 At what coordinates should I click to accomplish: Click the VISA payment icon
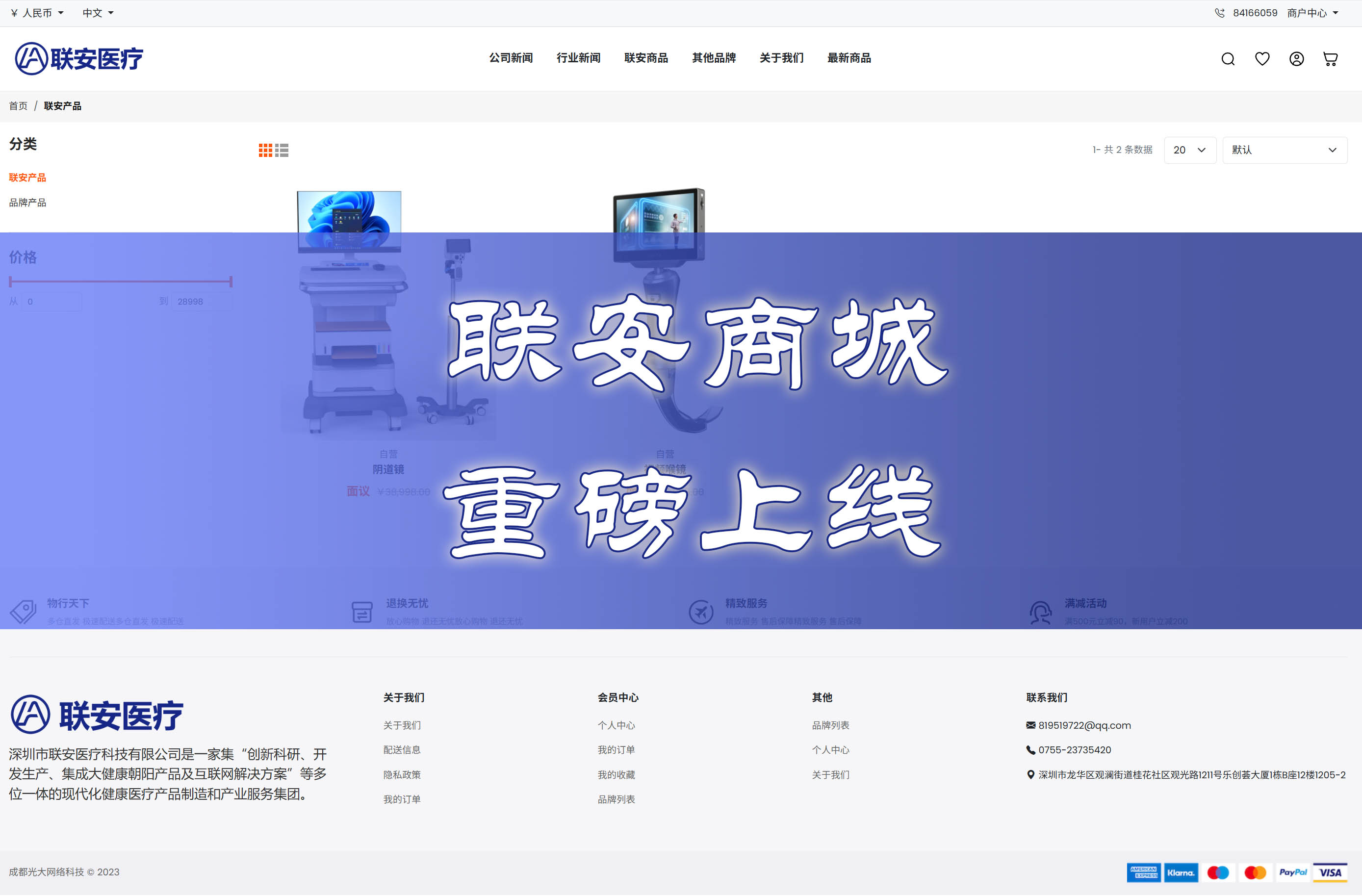click(1330, 872)
